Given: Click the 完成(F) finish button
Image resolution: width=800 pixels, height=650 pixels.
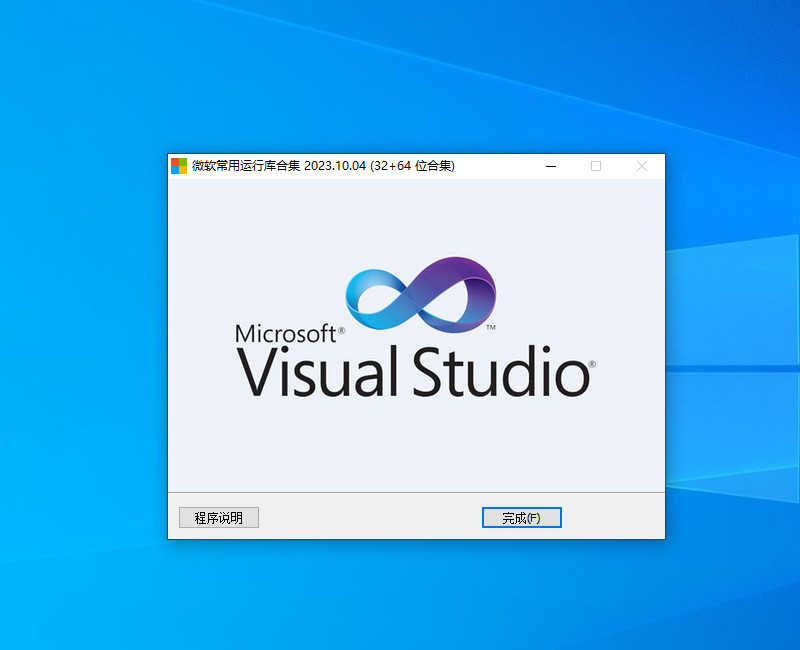Looking at the screenshot, I should click(x=521, y=517).
